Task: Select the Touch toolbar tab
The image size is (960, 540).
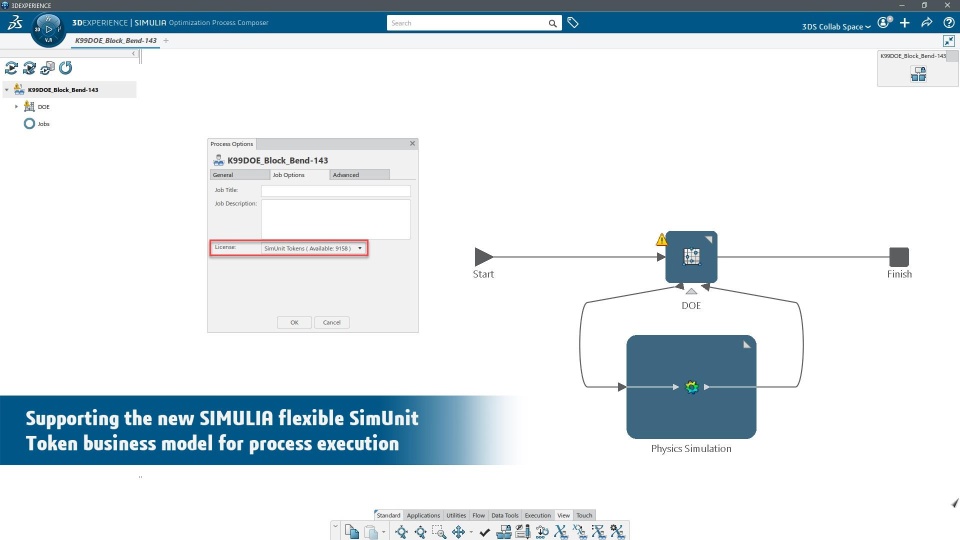Action: [x=584, y=516]
